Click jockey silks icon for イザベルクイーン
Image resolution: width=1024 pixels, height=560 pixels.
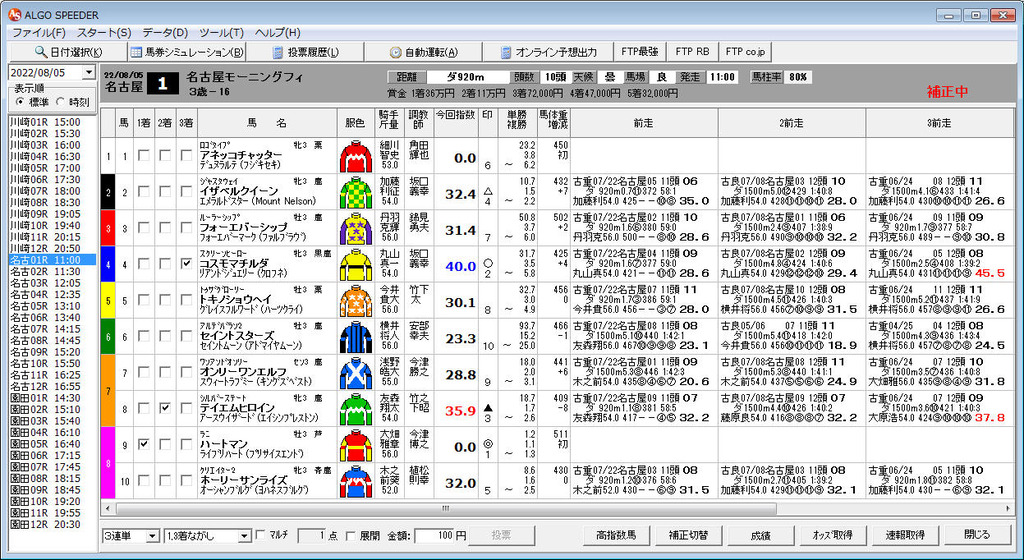pos(356,193)
